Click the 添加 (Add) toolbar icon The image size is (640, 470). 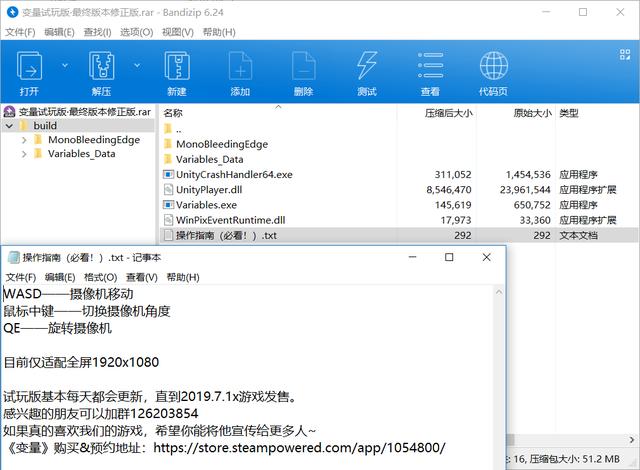240,68
